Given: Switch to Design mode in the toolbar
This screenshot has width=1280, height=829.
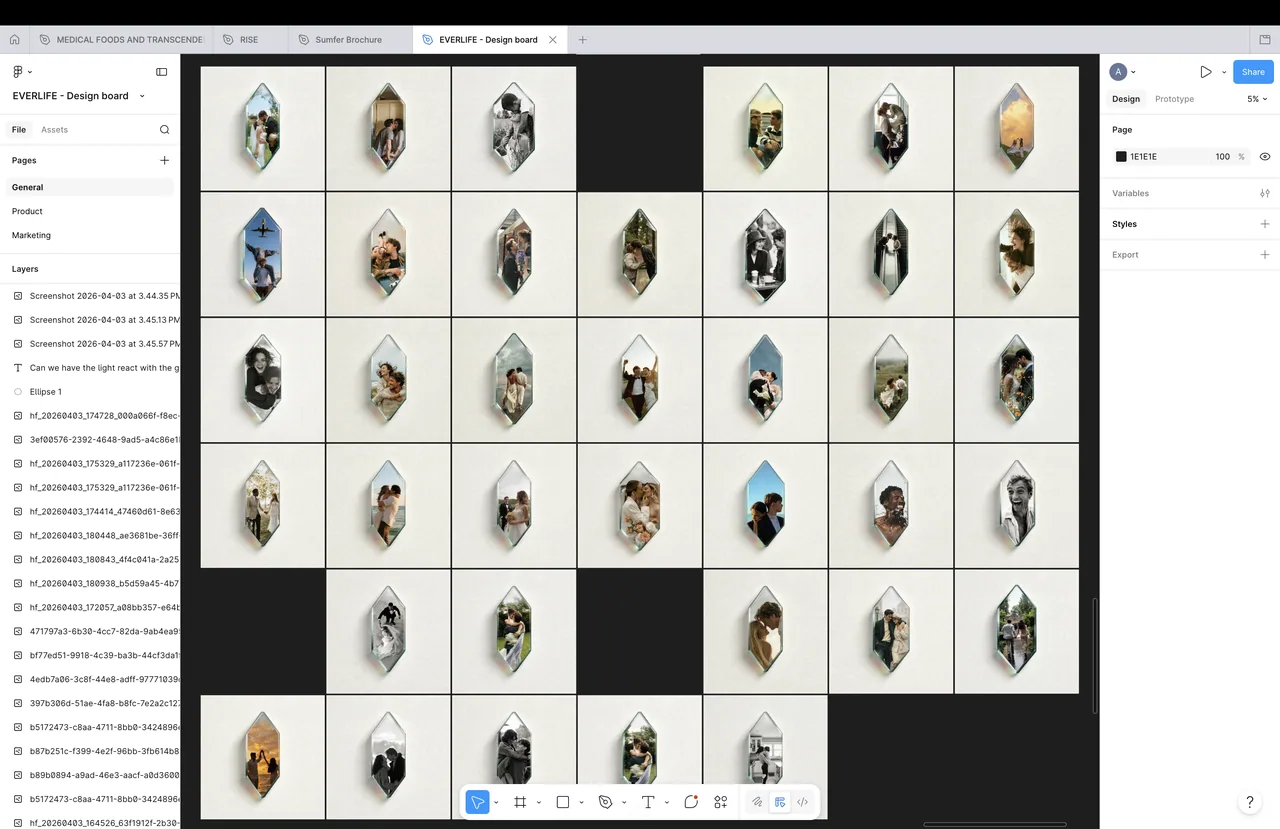Looking at the screenshot, I should point(780,802).
